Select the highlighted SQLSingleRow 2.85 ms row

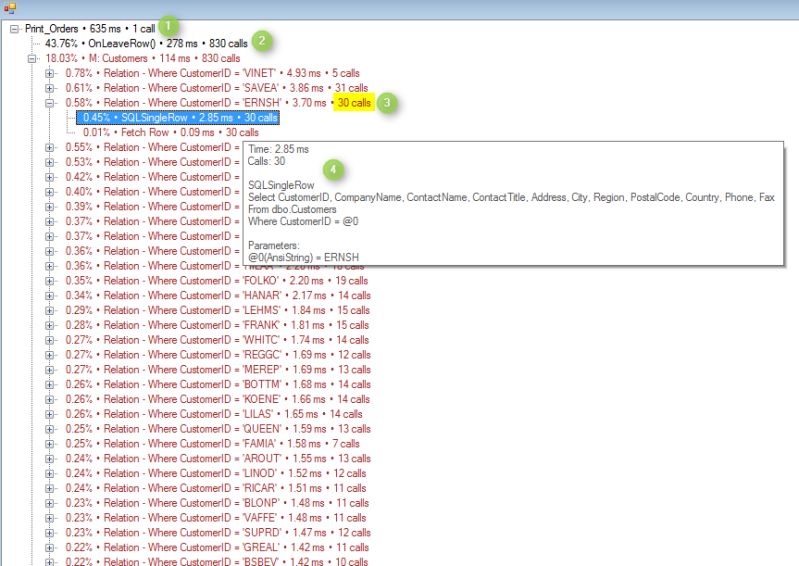click(178, 118)
